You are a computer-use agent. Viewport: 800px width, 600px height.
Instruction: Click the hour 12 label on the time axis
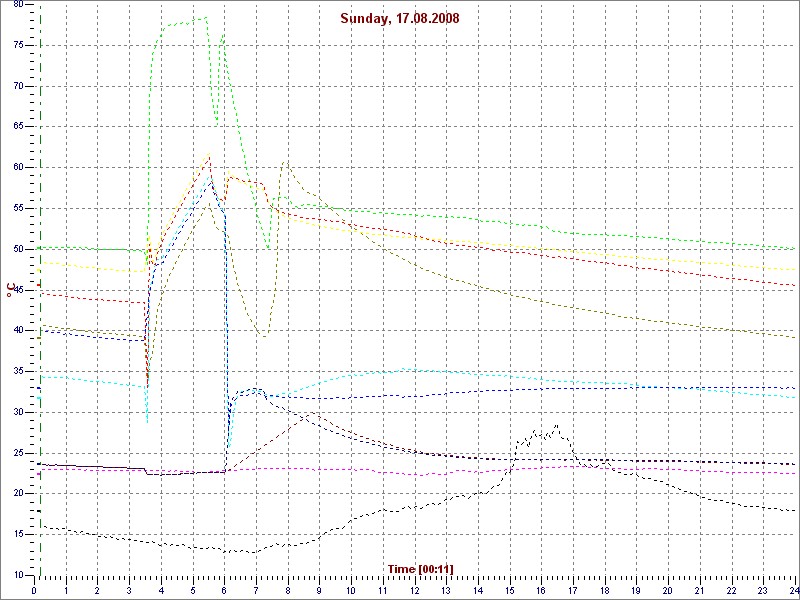pos(415,591)
